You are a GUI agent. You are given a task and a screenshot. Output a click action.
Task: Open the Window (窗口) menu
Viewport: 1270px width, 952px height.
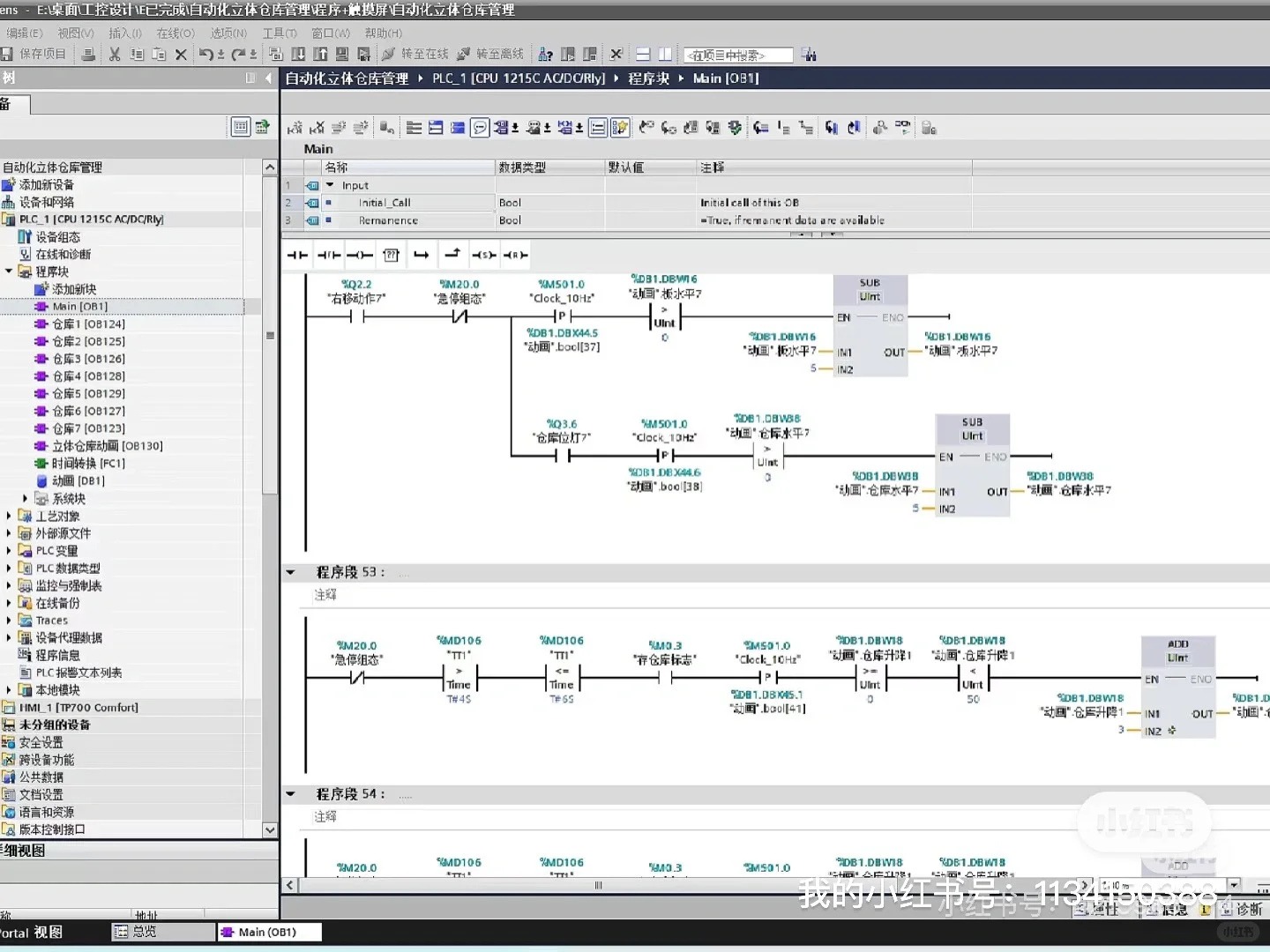pos(331,33)
